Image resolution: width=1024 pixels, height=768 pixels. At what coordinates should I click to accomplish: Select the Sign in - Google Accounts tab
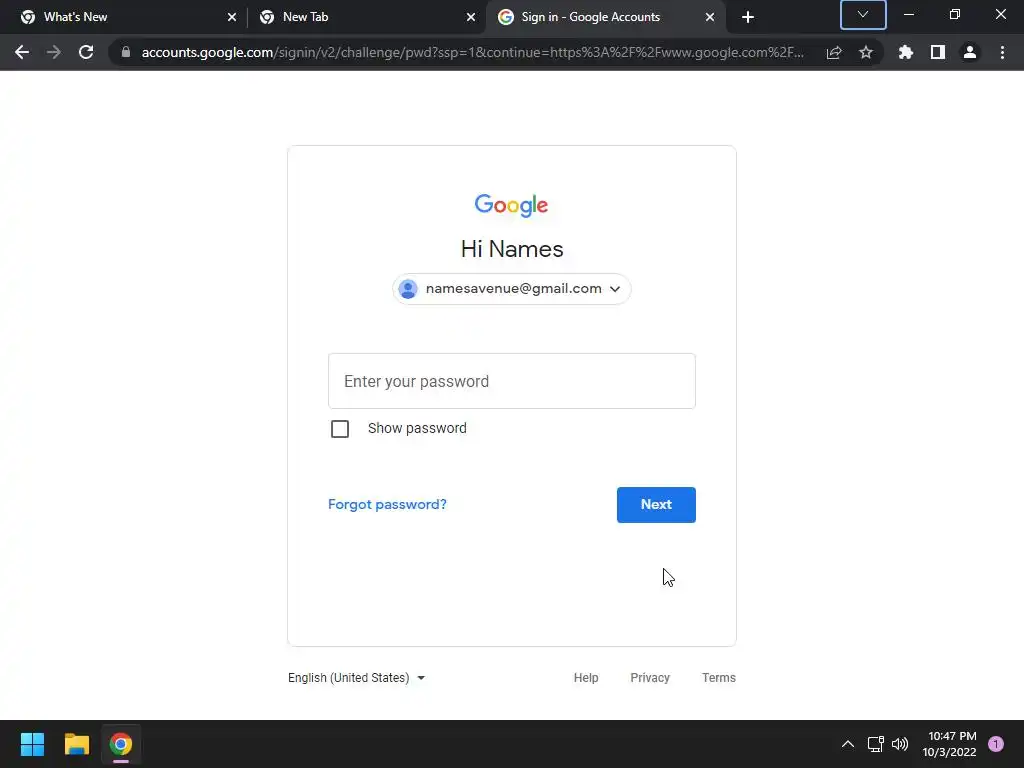605,17
